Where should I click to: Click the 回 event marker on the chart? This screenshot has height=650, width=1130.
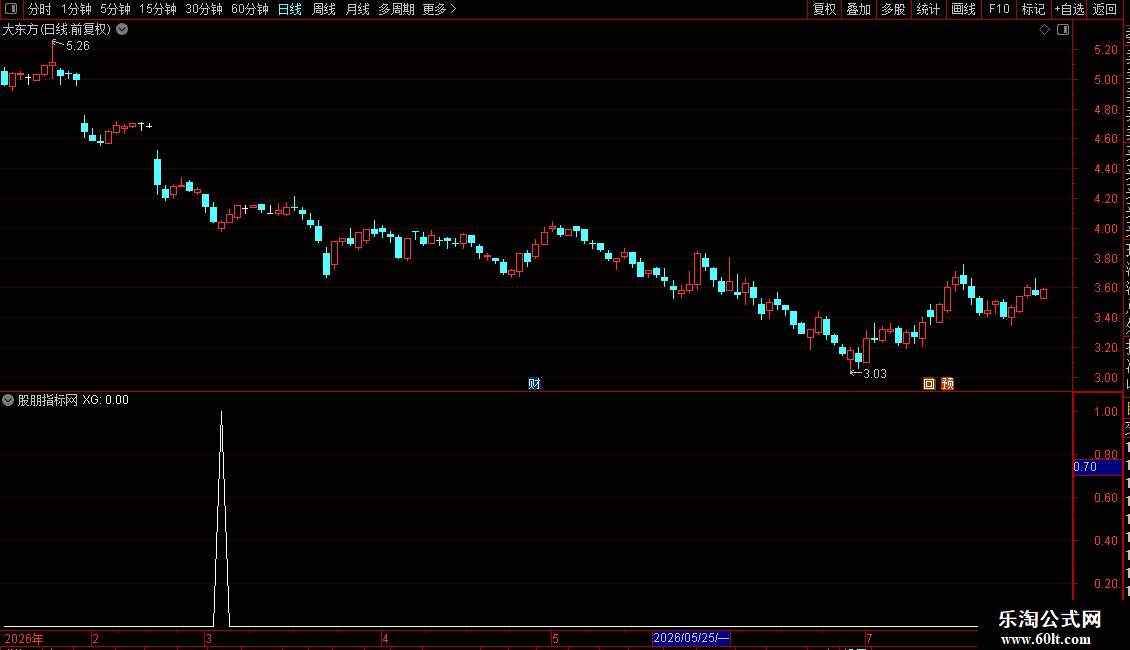click(929, 384)
